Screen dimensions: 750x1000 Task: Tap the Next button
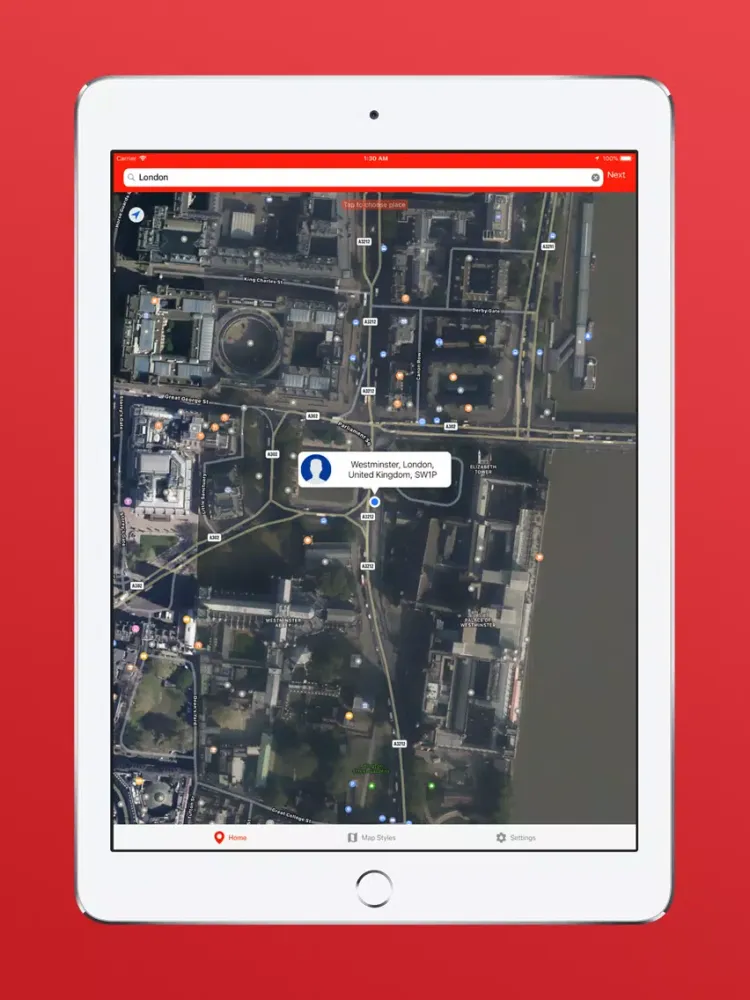[x=616, y=175]
